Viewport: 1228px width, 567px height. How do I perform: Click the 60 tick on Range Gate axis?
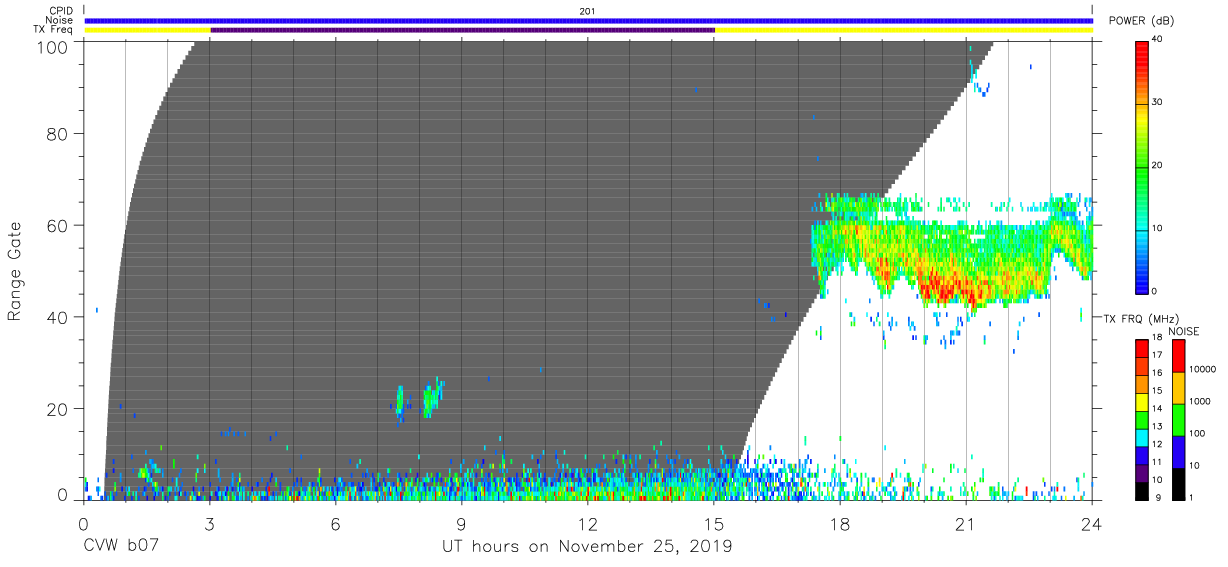58,225
